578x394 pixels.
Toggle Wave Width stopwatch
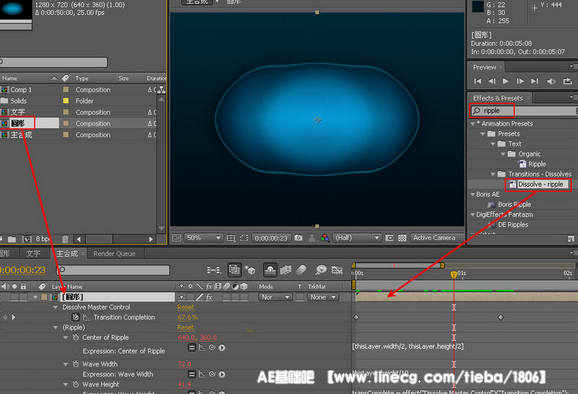(x=76, y=364)
